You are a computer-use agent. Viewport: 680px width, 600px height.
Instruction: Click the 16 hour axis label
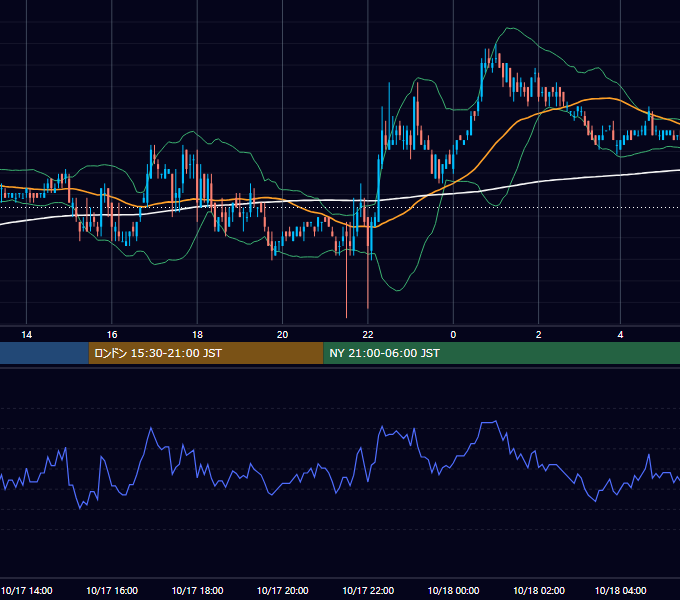coord(112,335)
